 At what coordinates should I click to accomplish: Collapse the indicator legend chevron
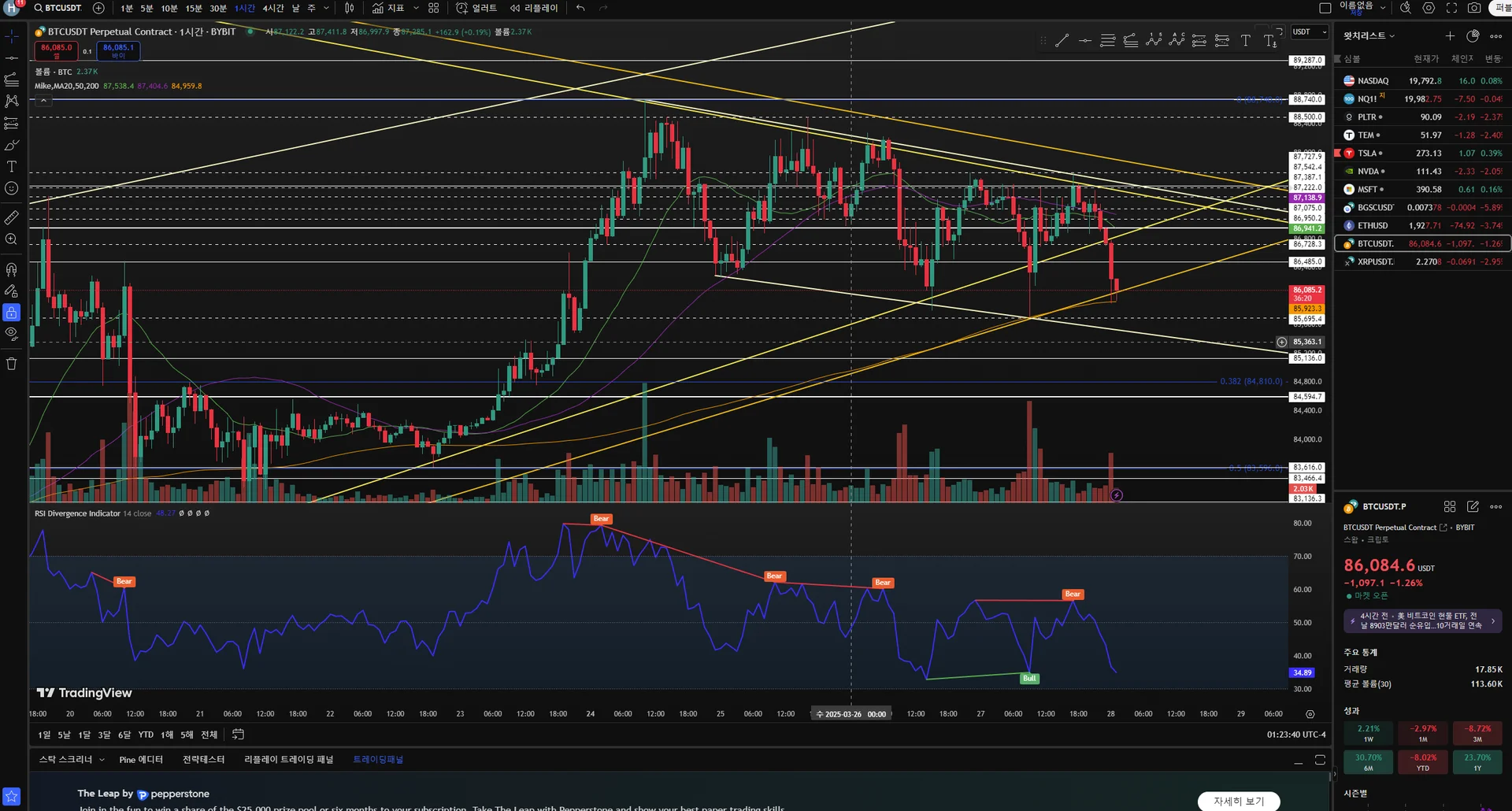click(43, 100)
